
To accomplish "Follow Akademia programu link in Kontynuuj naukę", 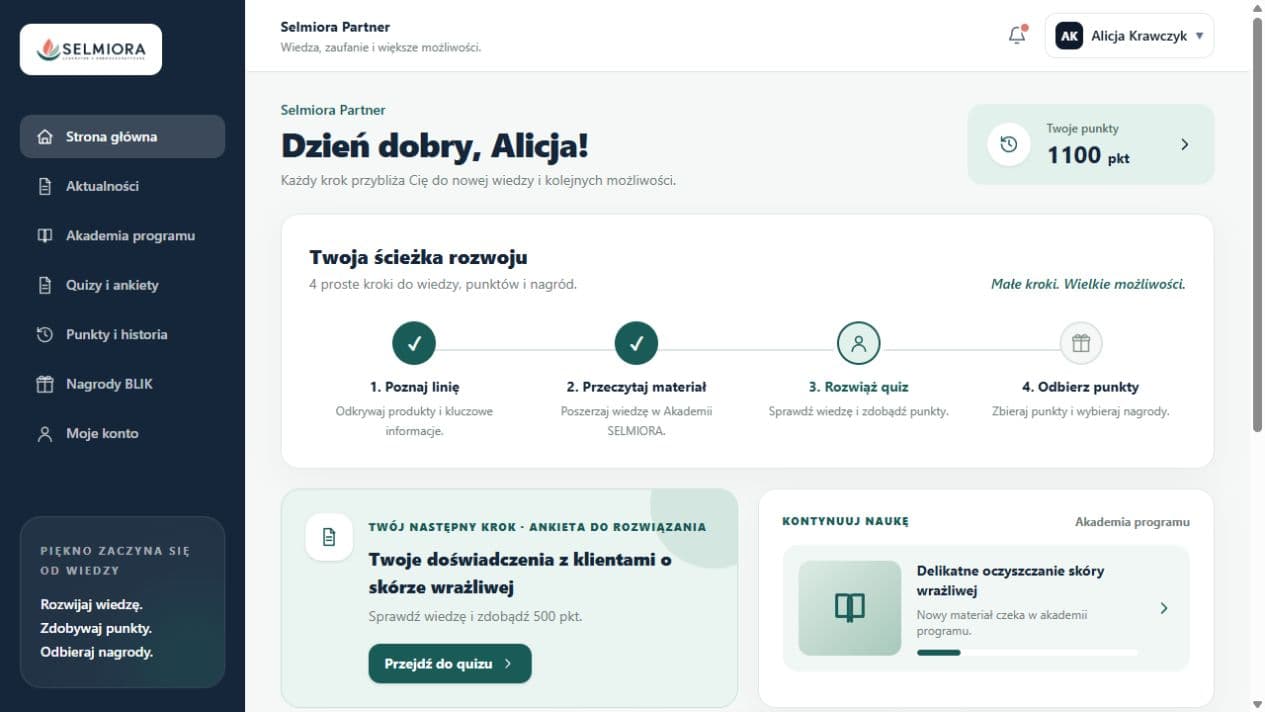I will 1132,522.
